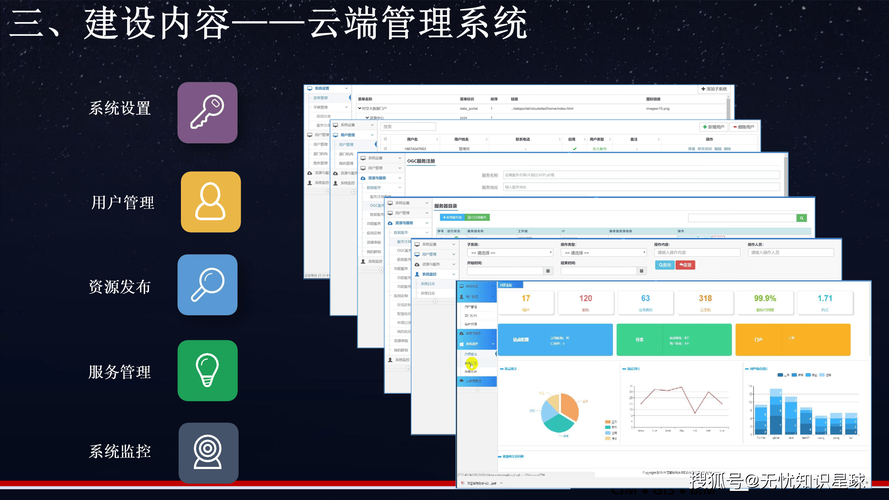
Task: Click the orange summary tile on dashboard
Action: click(x=793, y=340)
